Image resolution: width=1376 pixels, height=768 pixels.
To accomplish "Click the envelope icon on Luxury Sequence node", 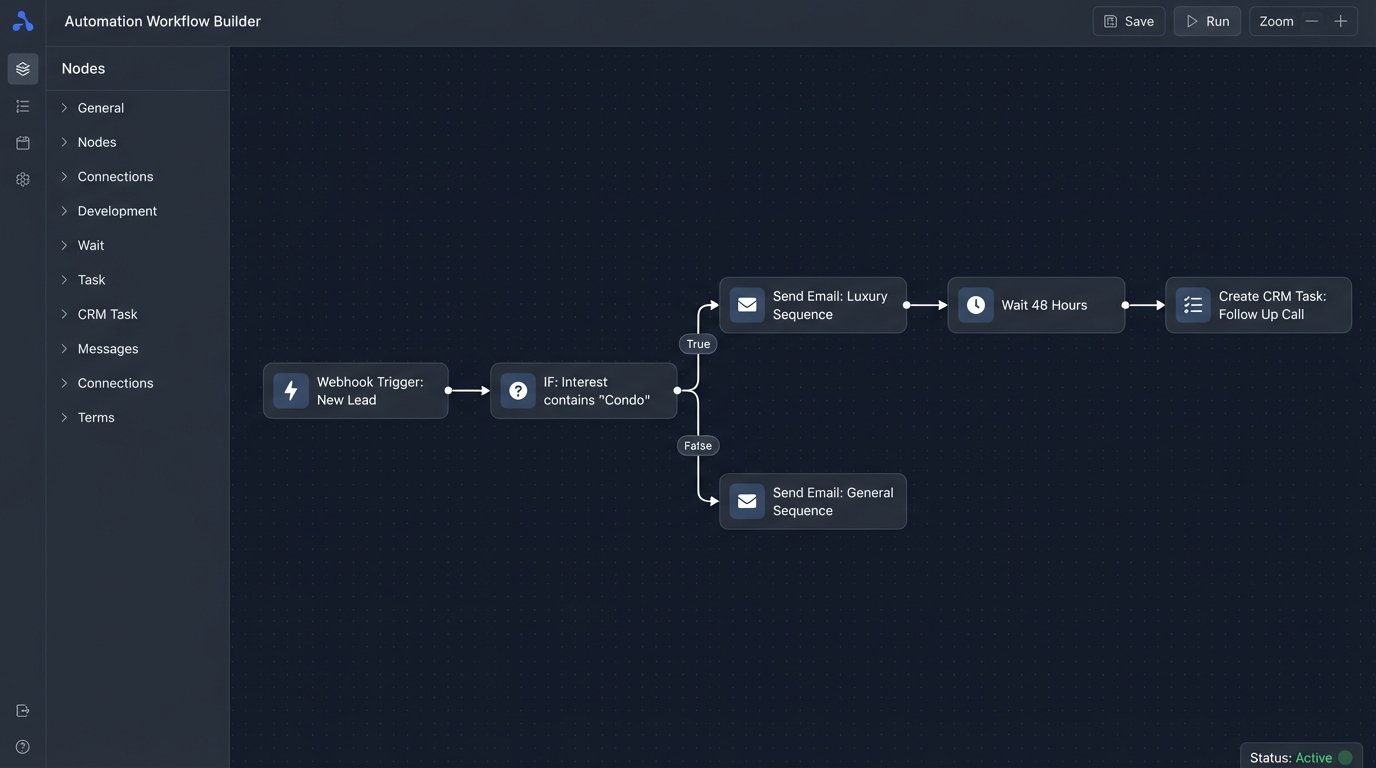I will 747,305.
